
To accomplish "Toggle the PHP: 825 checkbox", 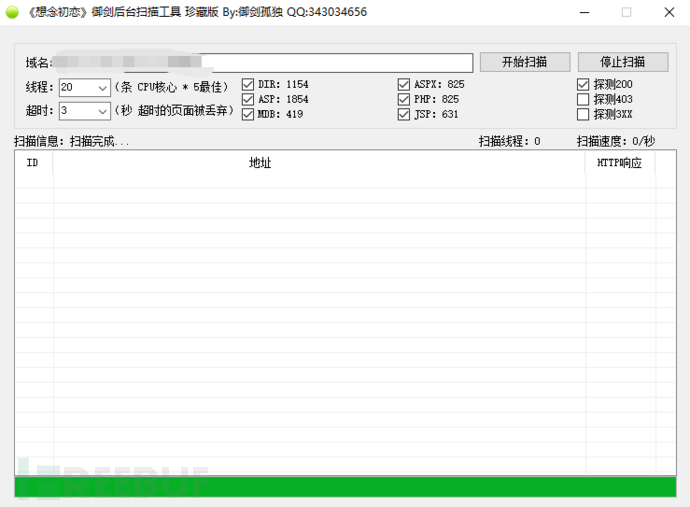I will 404,99.
